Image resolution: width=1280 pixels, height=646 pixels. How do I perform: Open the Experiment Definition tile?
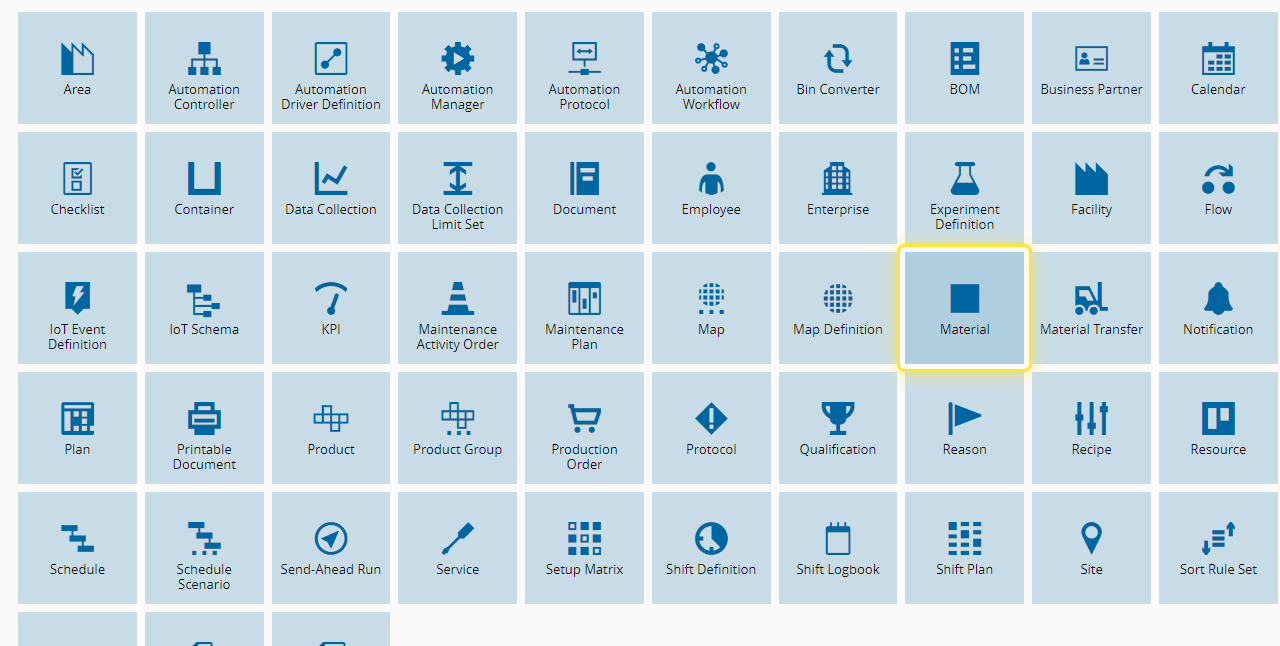tap(964, 188)
